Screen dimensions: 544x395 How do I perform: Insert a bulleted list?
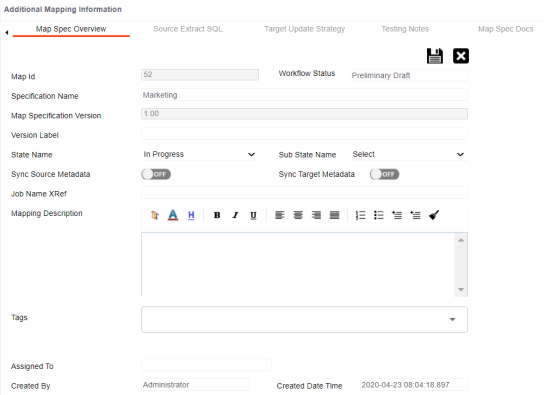point(379,215)
